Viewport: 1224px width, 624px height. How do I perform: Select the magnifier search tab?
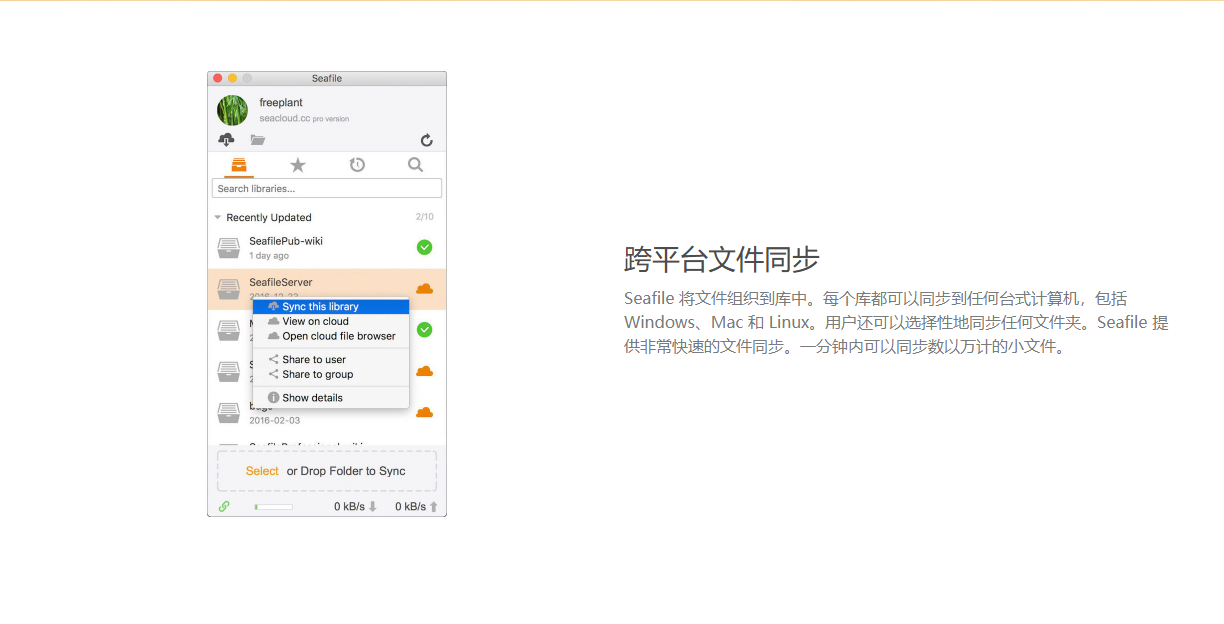[415, 165]
